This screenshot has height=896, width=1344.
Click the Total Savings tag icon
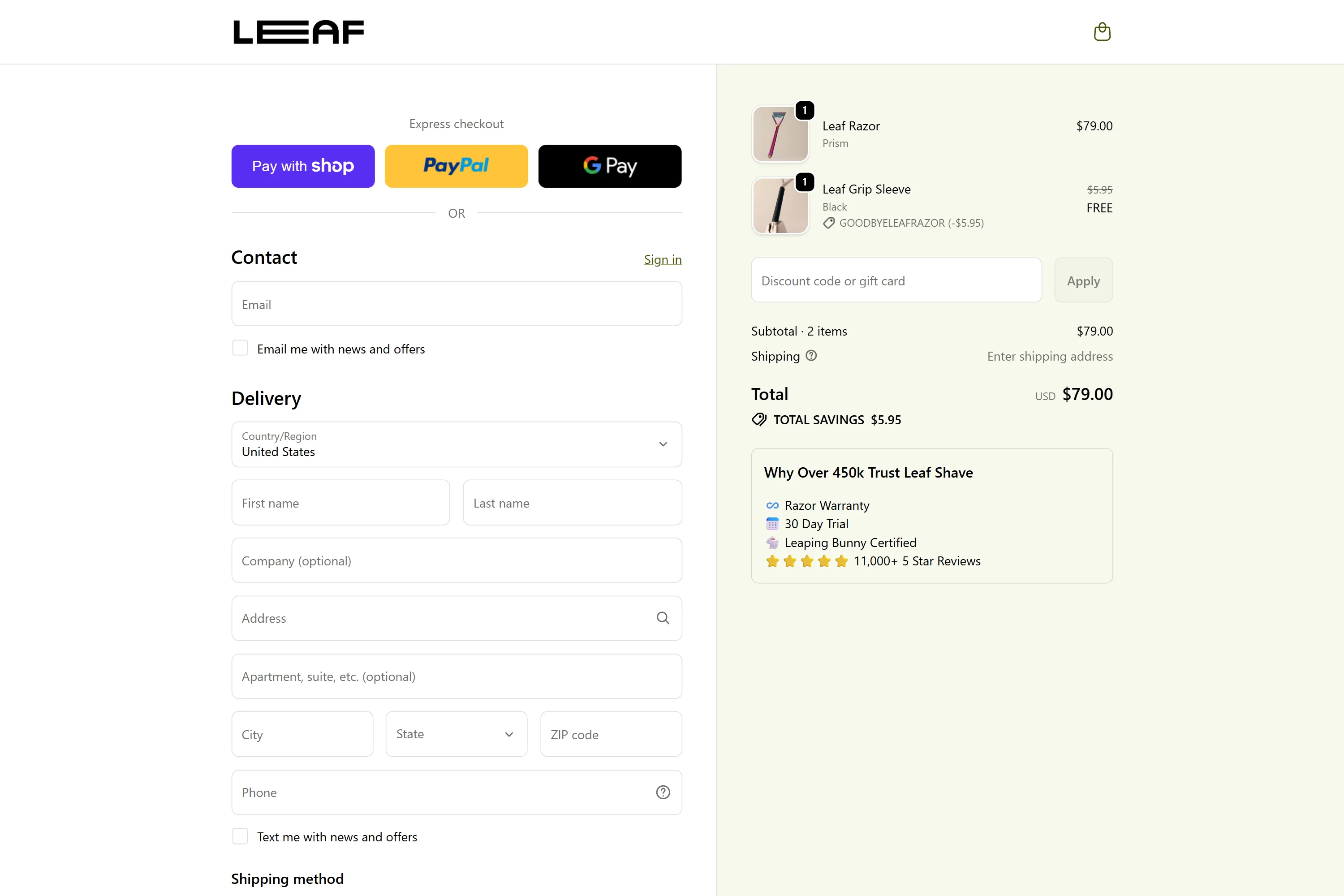[x=759, y=419]
